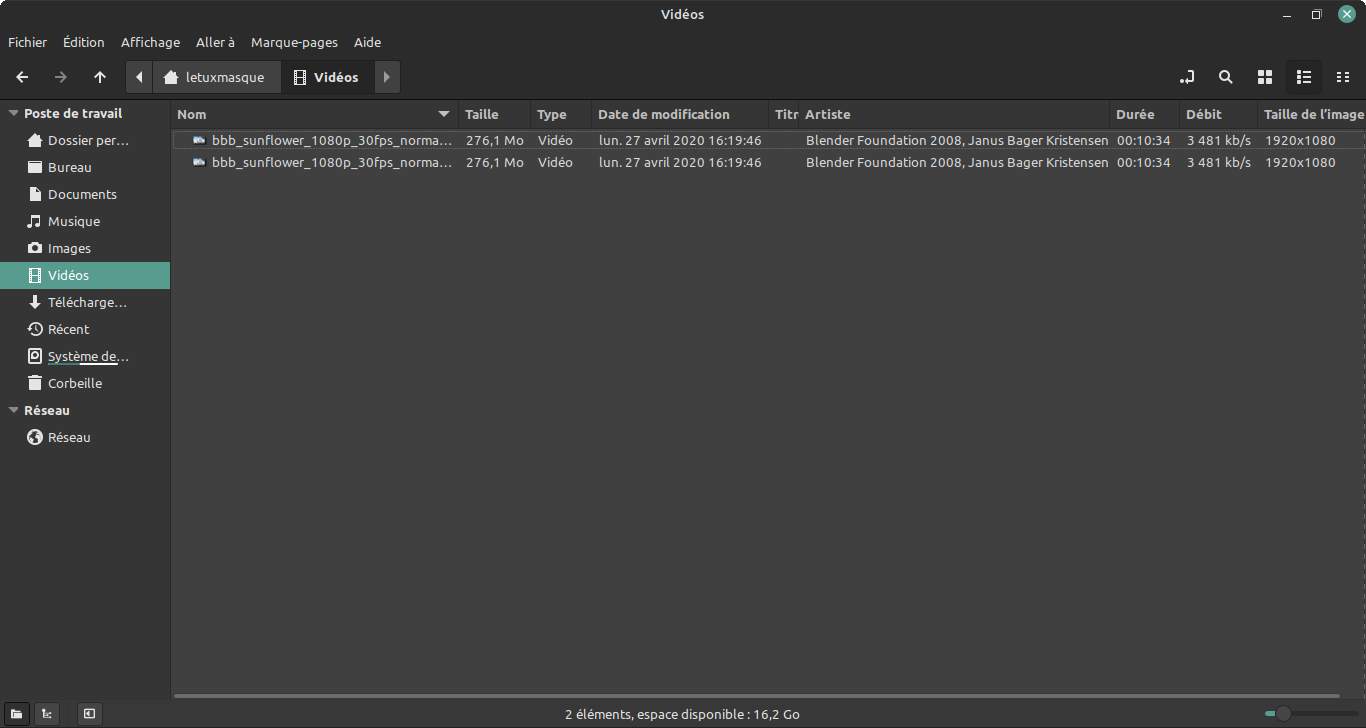Screen dimensions: 1366x728
Task: Switch to icon grid view
Action: point(1264,77)
